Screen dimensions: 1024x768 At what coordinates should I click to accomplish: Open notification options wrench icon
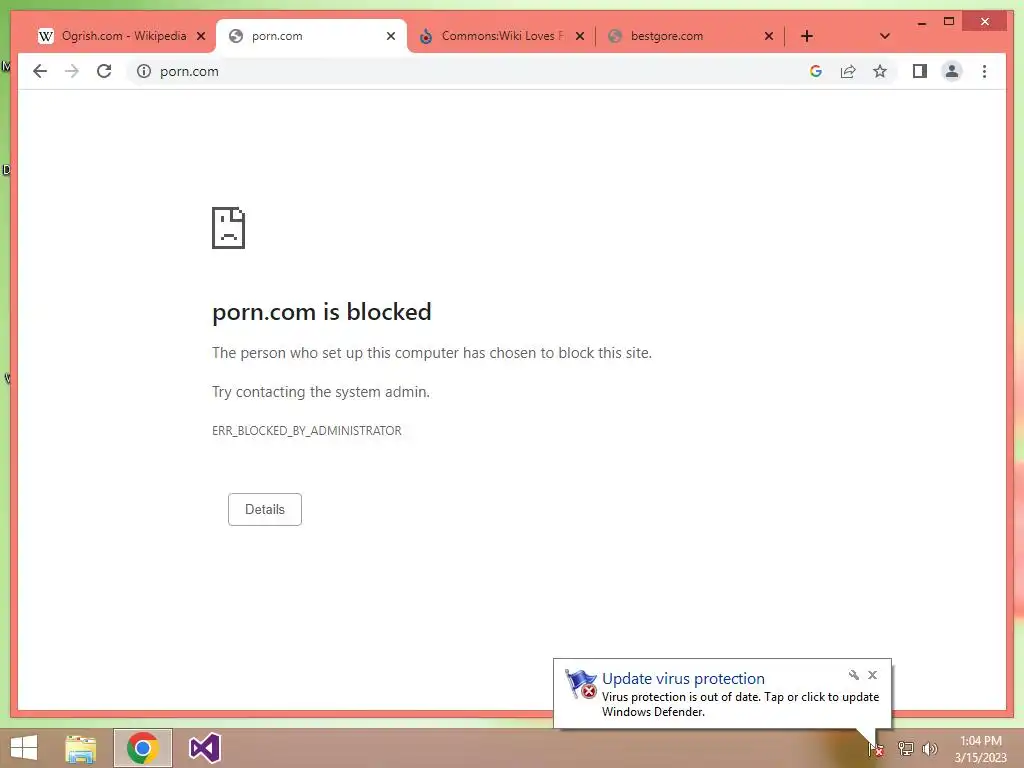(x=854, y=675)
